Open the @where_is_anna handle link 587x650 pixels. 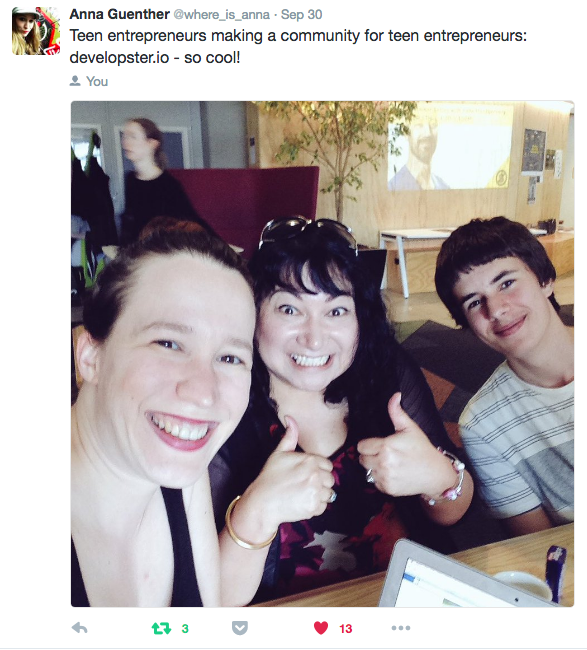(221, 15)
